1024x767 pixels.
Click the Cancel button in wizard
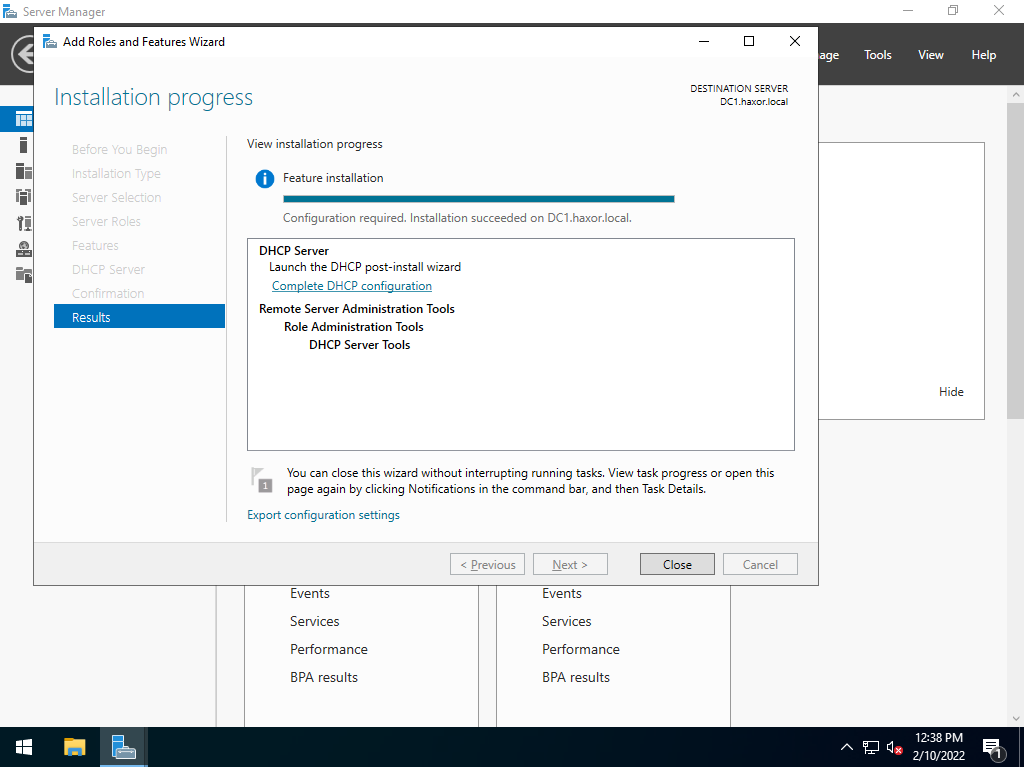760,564
